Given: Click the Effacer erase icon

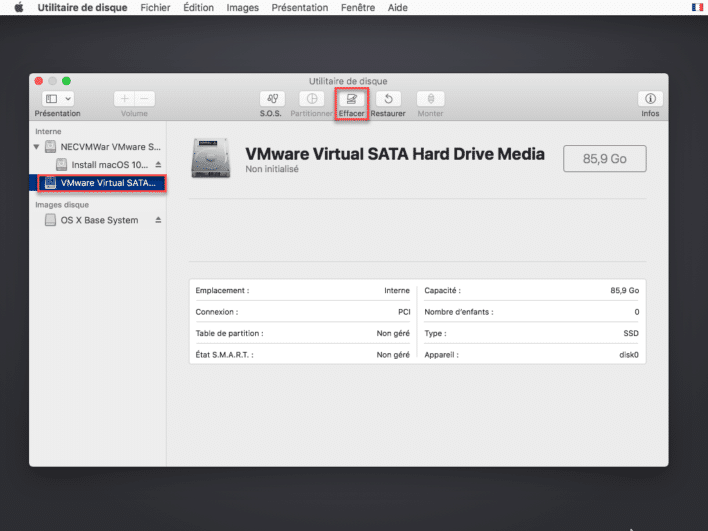Looking at the screenshot, I should coord(352,99).
